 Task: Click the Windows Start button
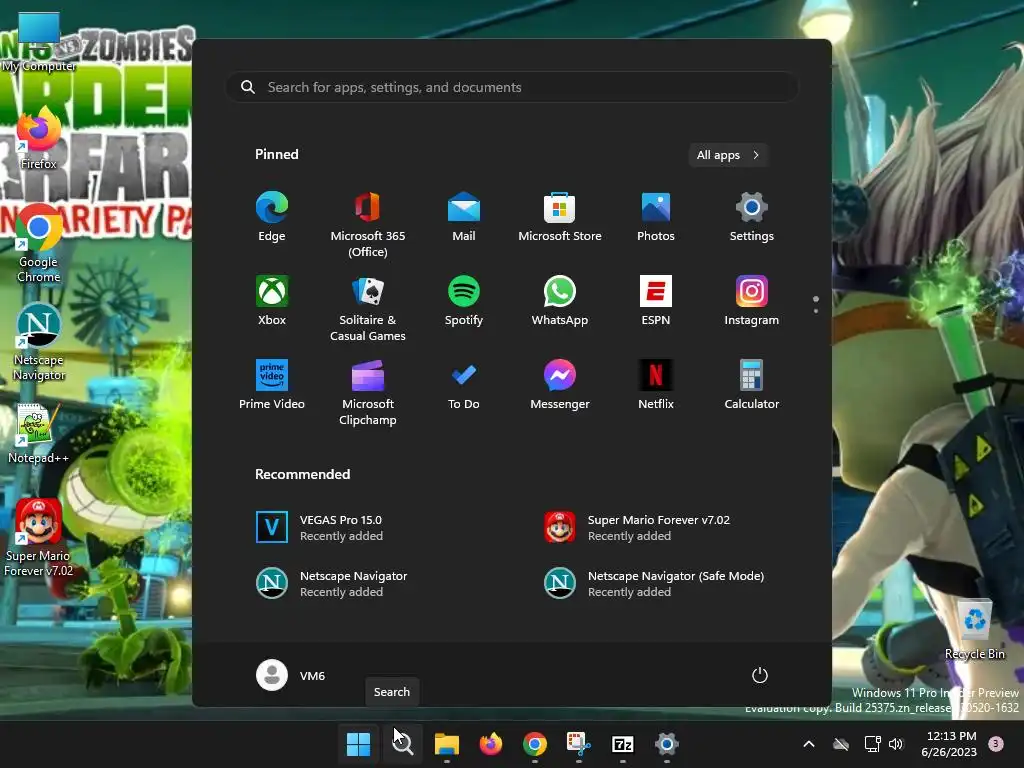coord(359,744)
